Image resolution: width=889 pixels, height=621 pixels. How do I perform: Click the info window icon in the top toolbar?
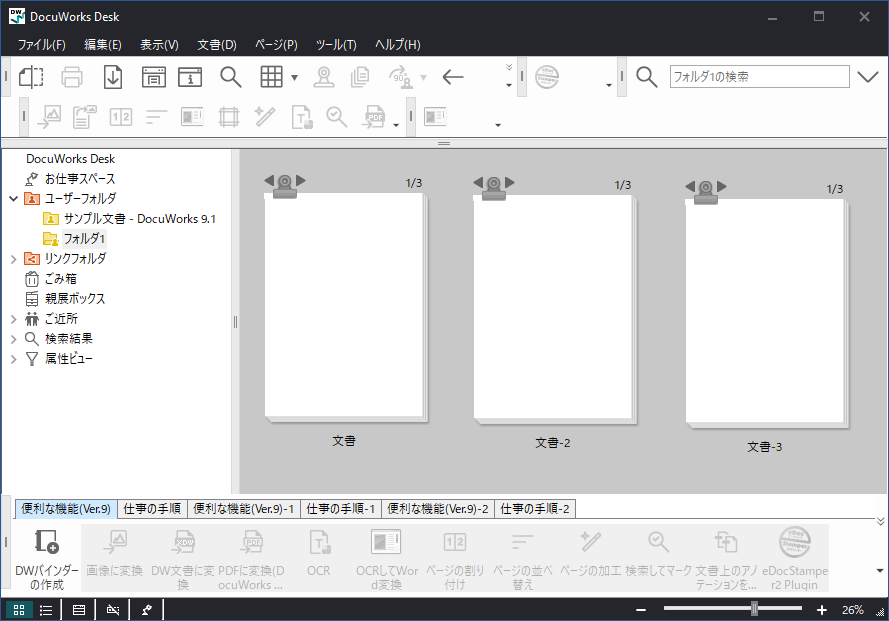pos(190,77)
